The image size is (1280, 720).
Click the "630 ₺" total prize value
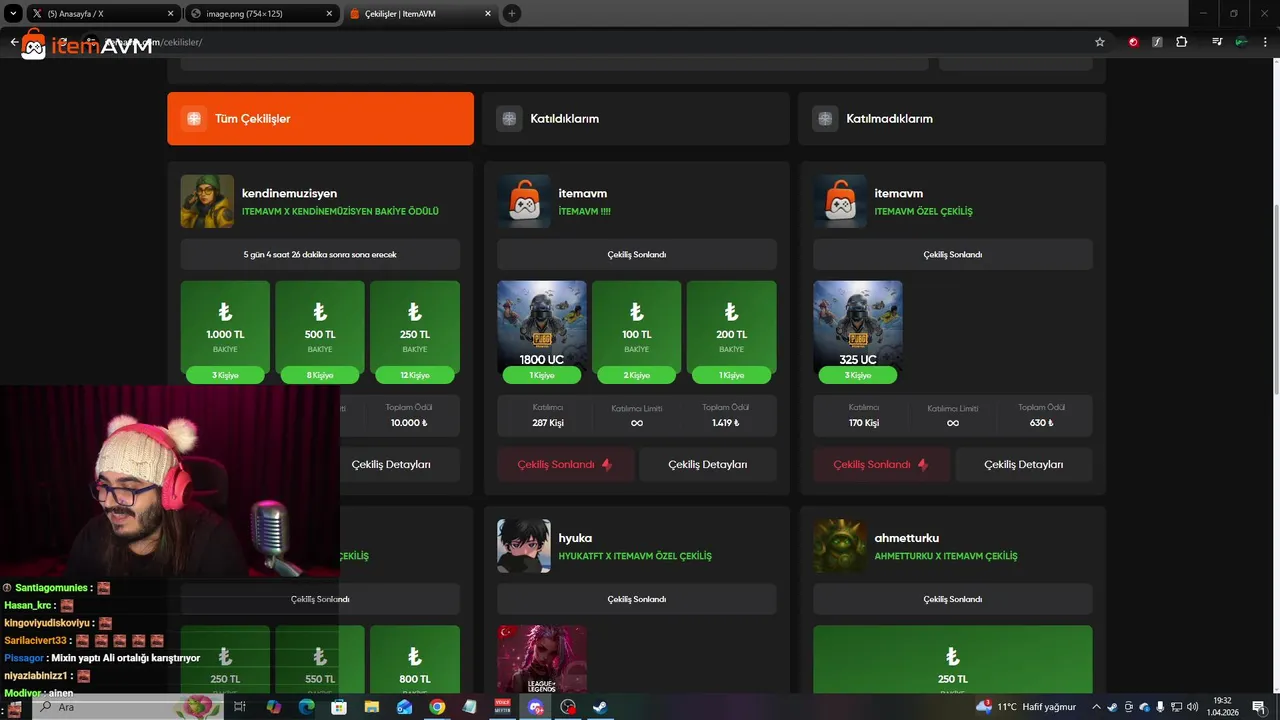(1041, 423)
